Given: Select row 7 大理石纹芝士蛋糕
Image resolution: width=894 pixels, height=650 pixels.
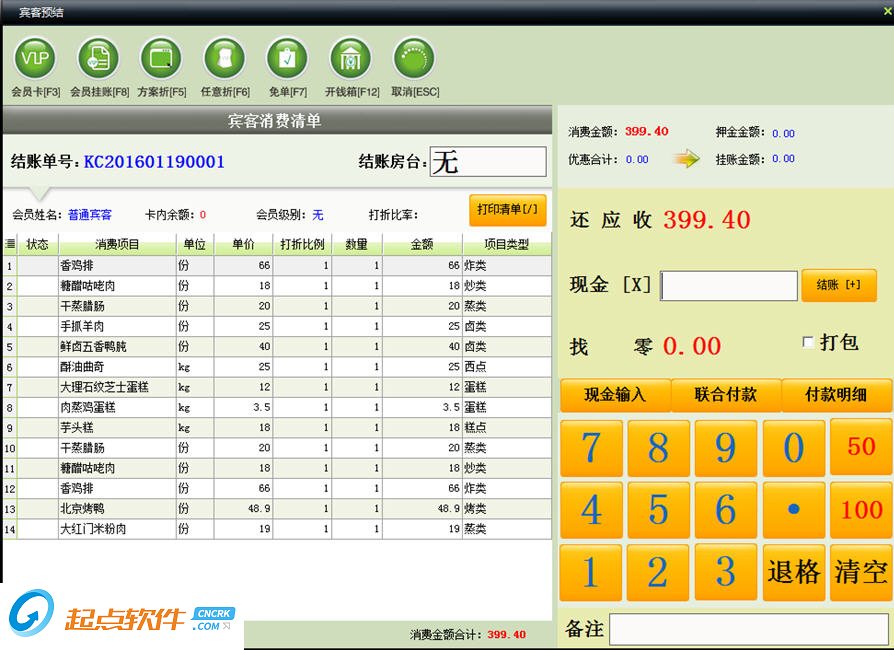Looking at the screenshot, I should pos(277,387).
